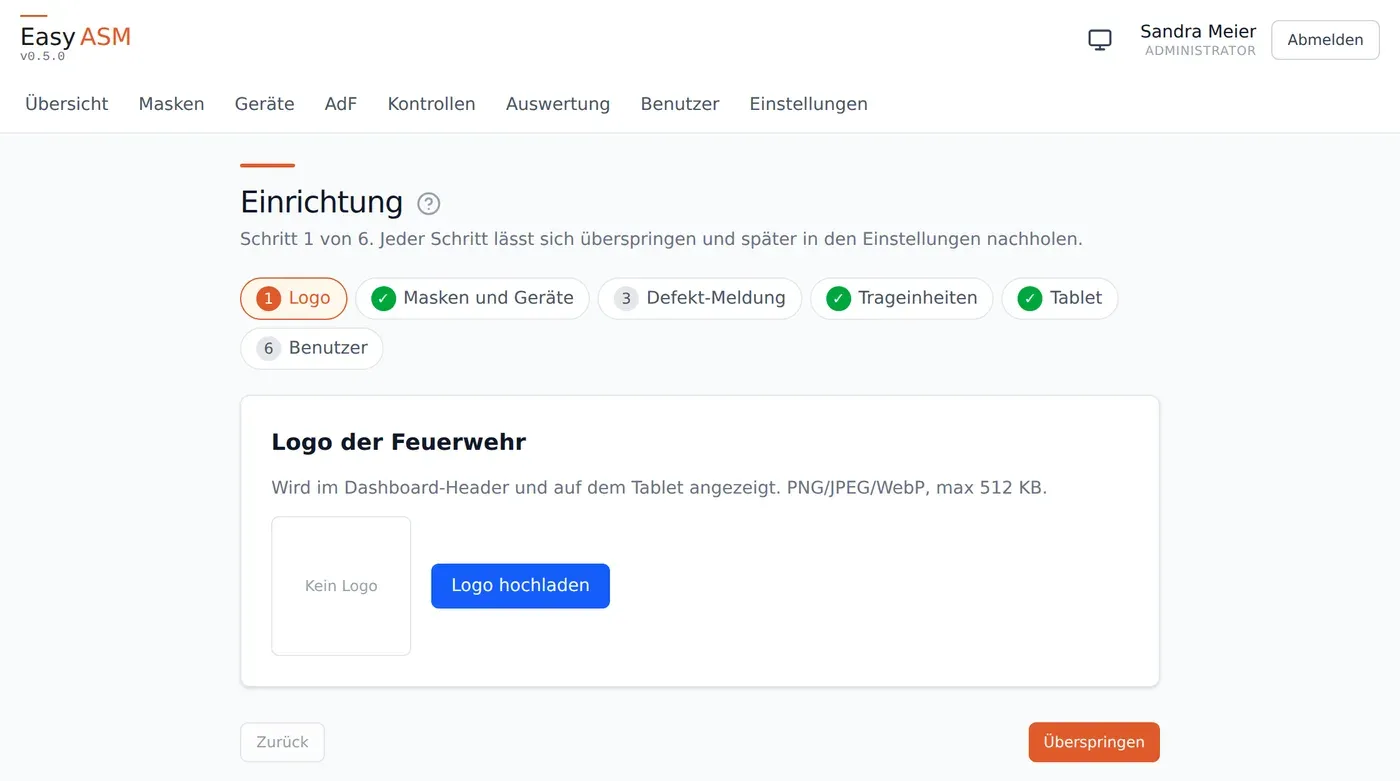Click the Logo hochladen button

pyautogui.click(x=520, y=586)
